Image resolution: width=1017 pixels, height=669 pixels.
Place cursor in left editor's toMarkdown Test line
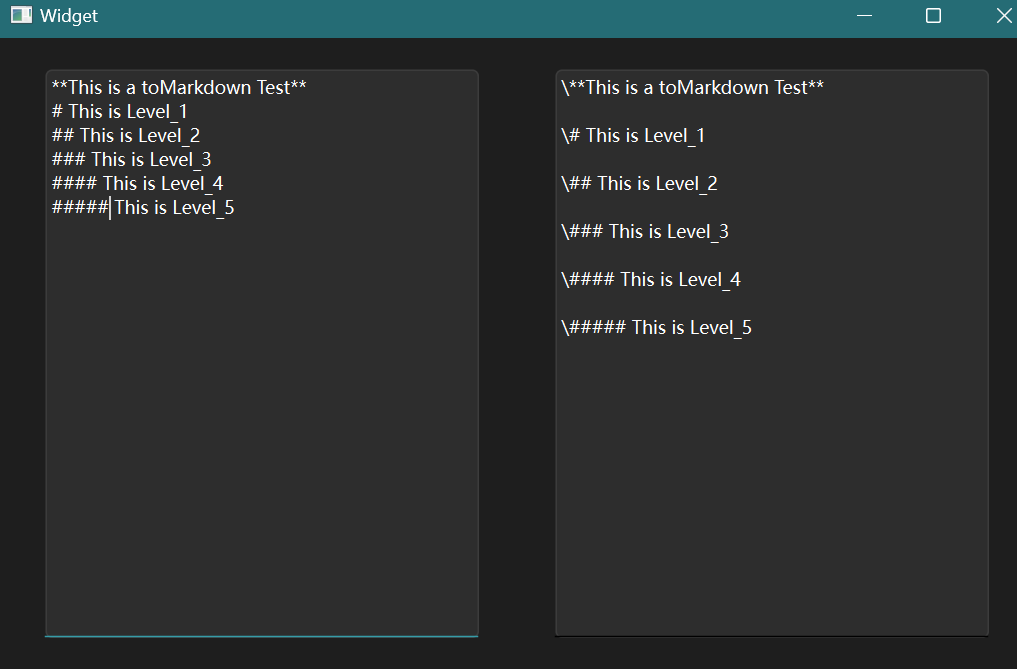179,88
